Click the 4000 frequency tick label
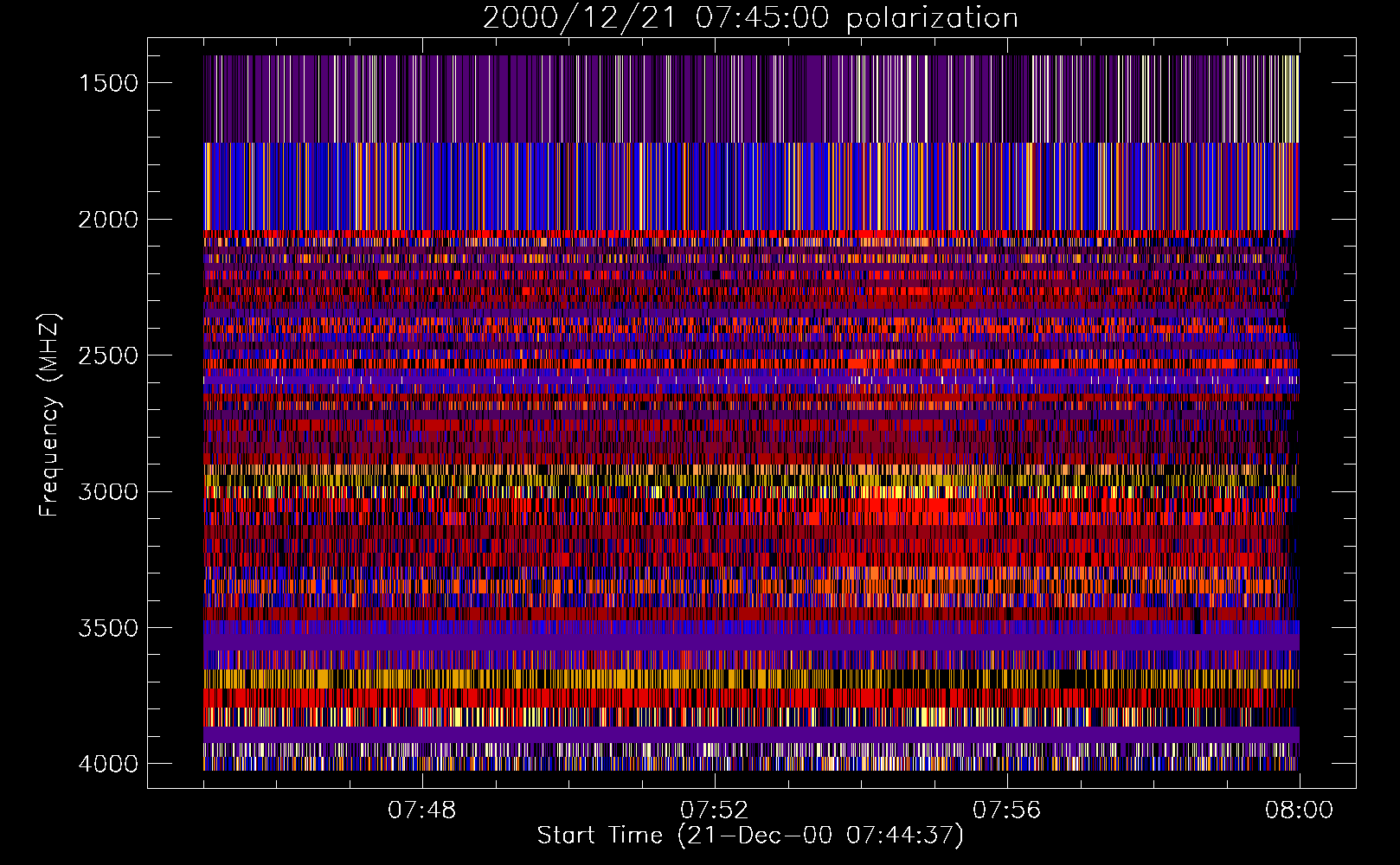 [x=108, y=764]
